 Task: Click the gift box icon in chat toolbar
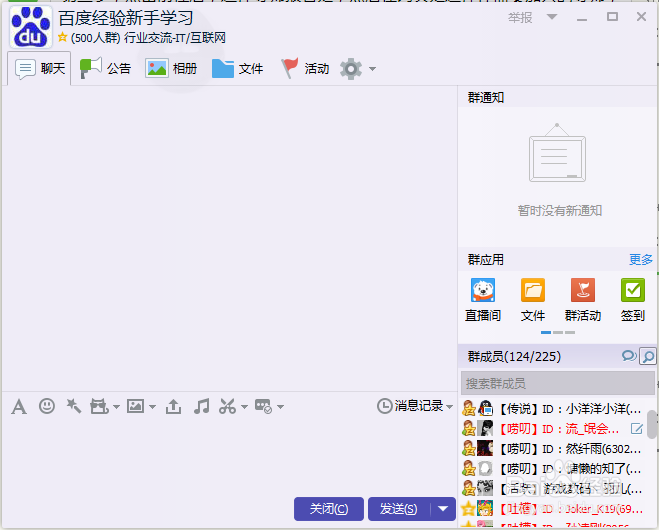tap(99, 406)
